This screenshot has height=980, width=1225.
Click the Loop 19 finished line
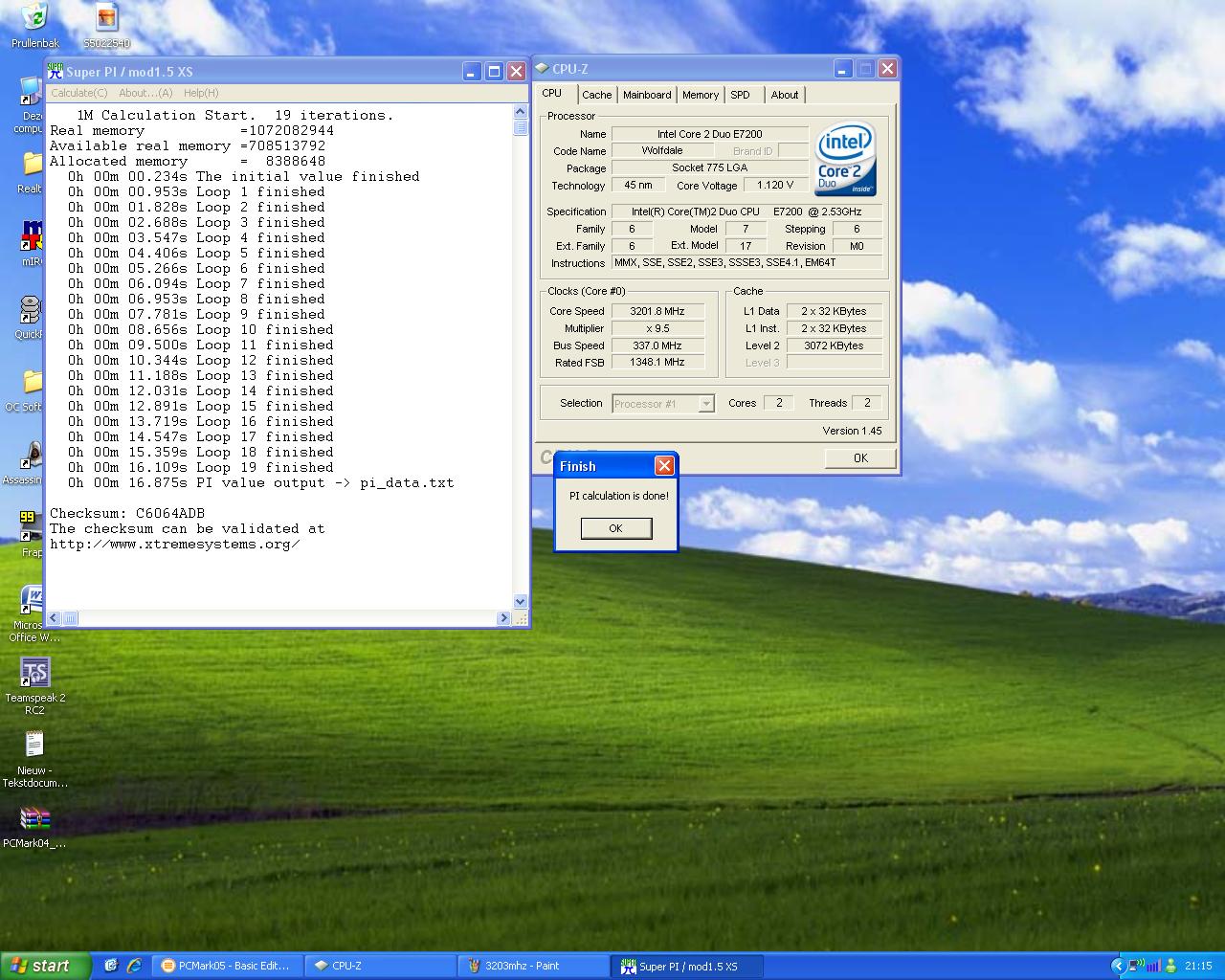click(x=201, y=467)
